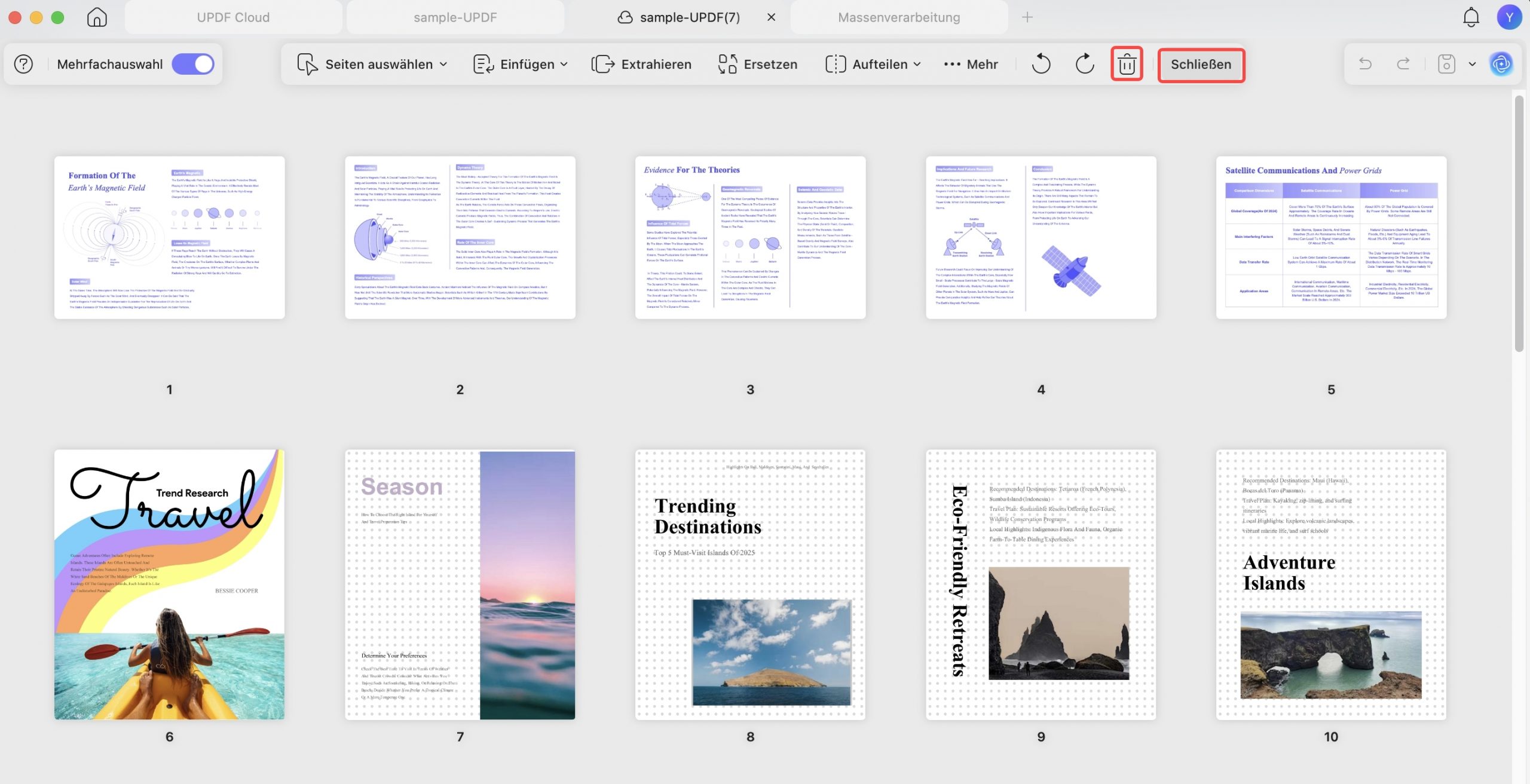Click the Extrahieren toolbar button

641,64
